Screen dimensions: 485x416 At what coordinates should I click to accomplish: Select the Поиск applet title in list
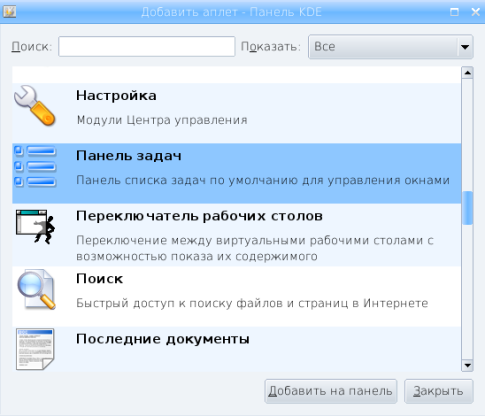(x=99, y=279)
